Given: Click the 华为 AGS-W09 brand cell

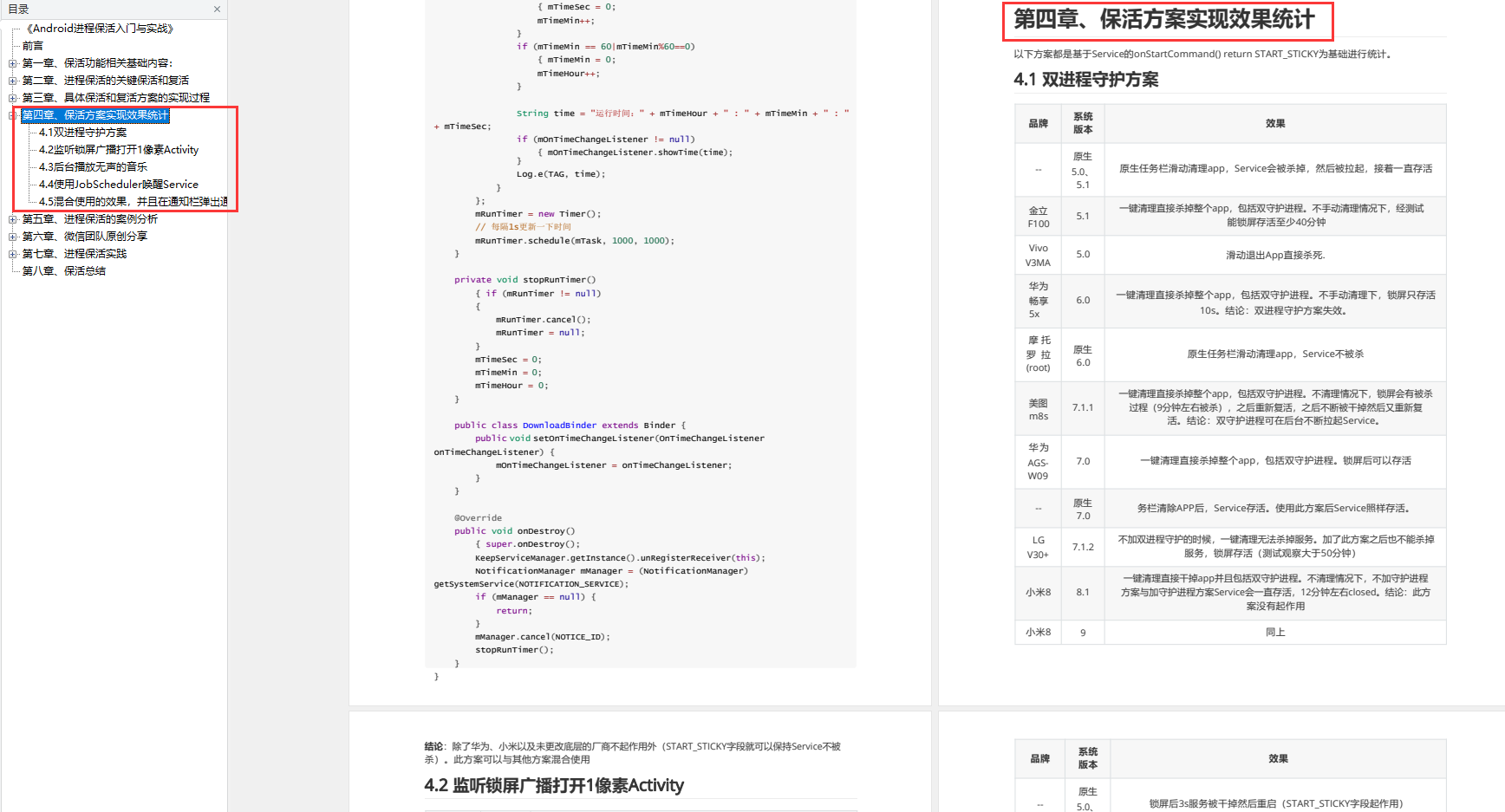Looking at the screenshot, I should point(1039,461).
